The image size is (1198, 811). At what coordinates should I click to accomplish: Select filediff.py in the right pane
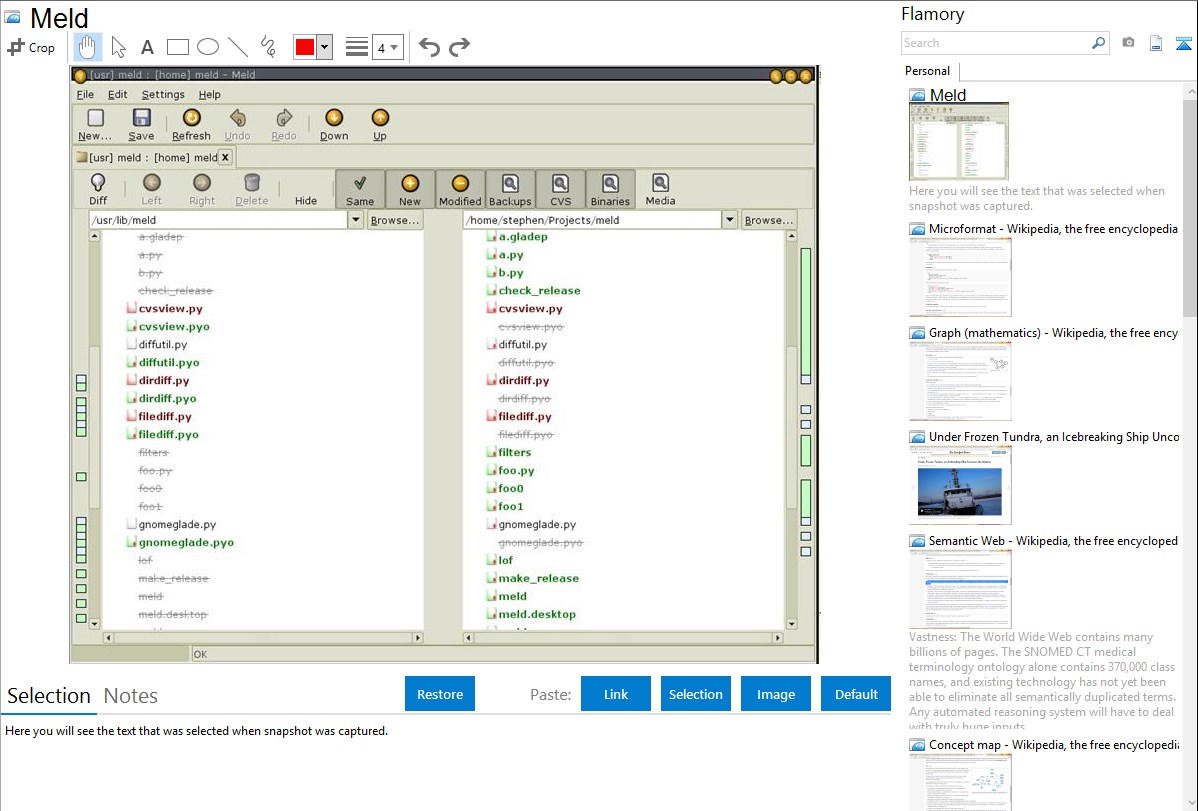click(525, 417)
